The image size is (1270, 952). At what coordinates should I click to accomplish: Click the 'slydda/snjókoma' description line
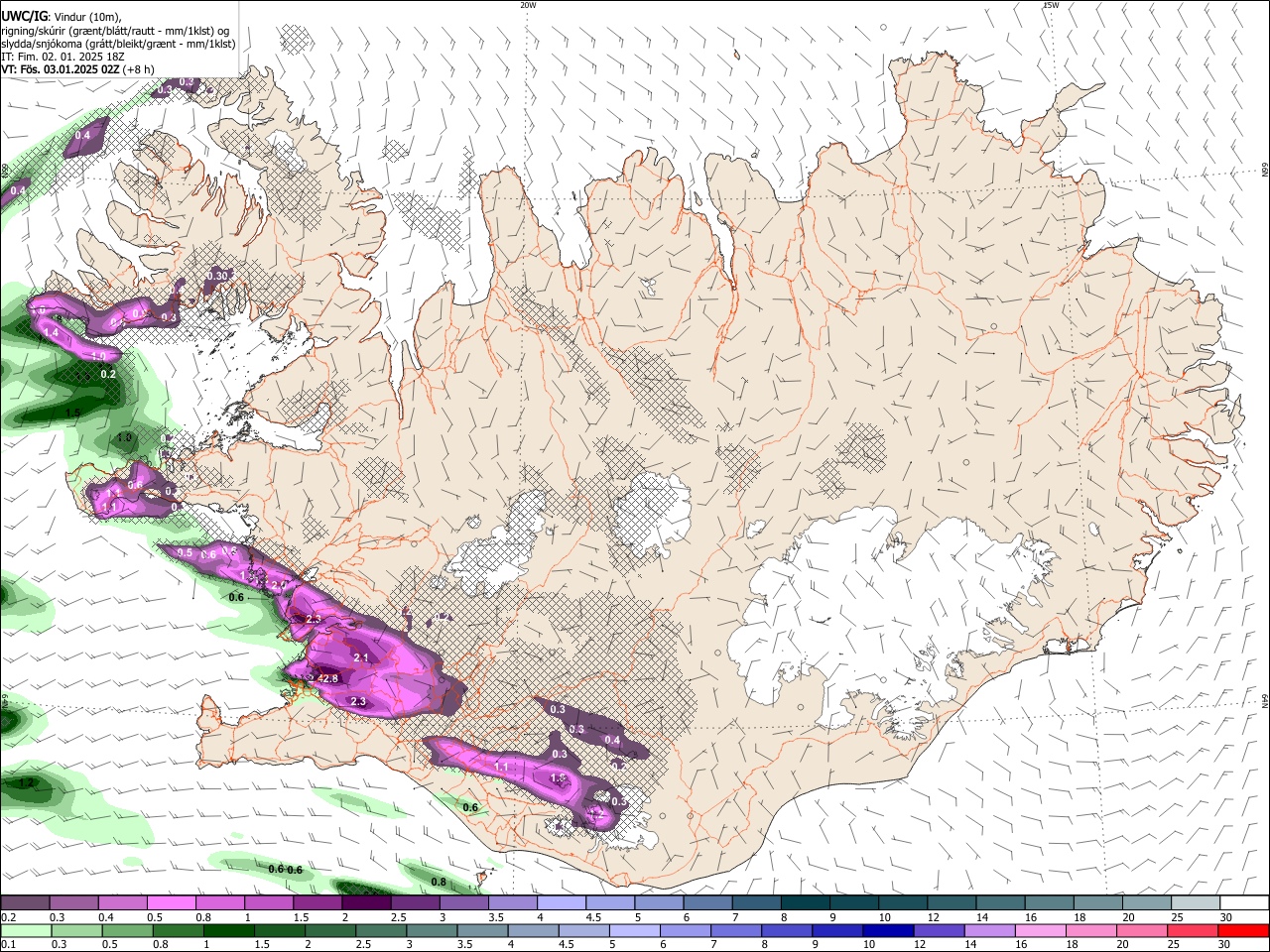click(x=118, y=44)
